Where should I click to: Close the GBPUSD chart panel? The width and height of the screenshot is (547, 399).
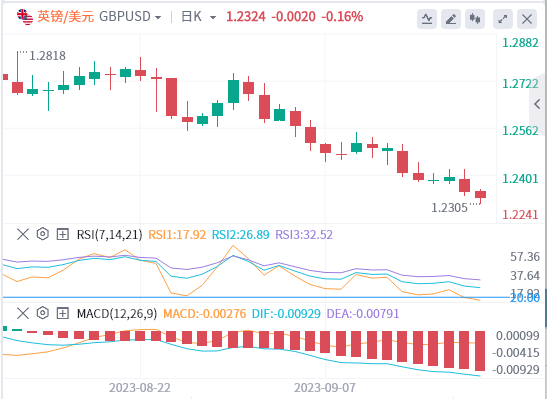click(527, 19)
